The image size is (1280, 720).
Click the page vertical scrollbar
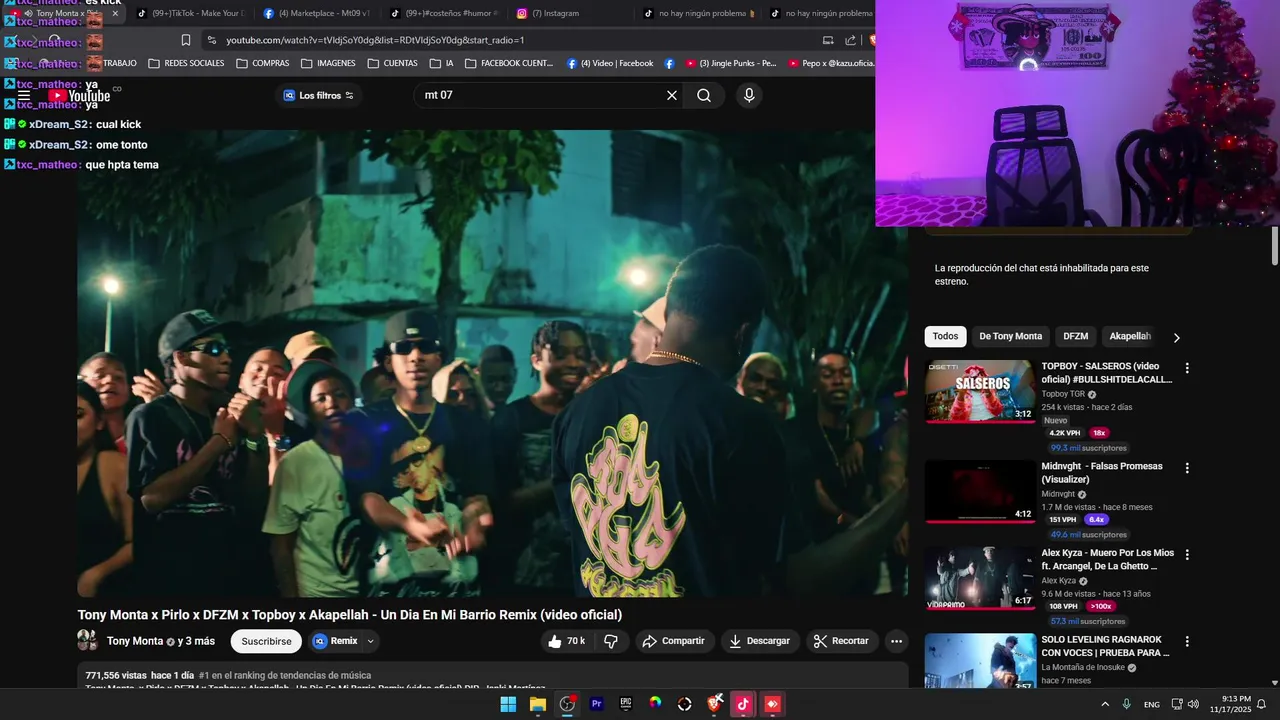[x=1275, y=245]
